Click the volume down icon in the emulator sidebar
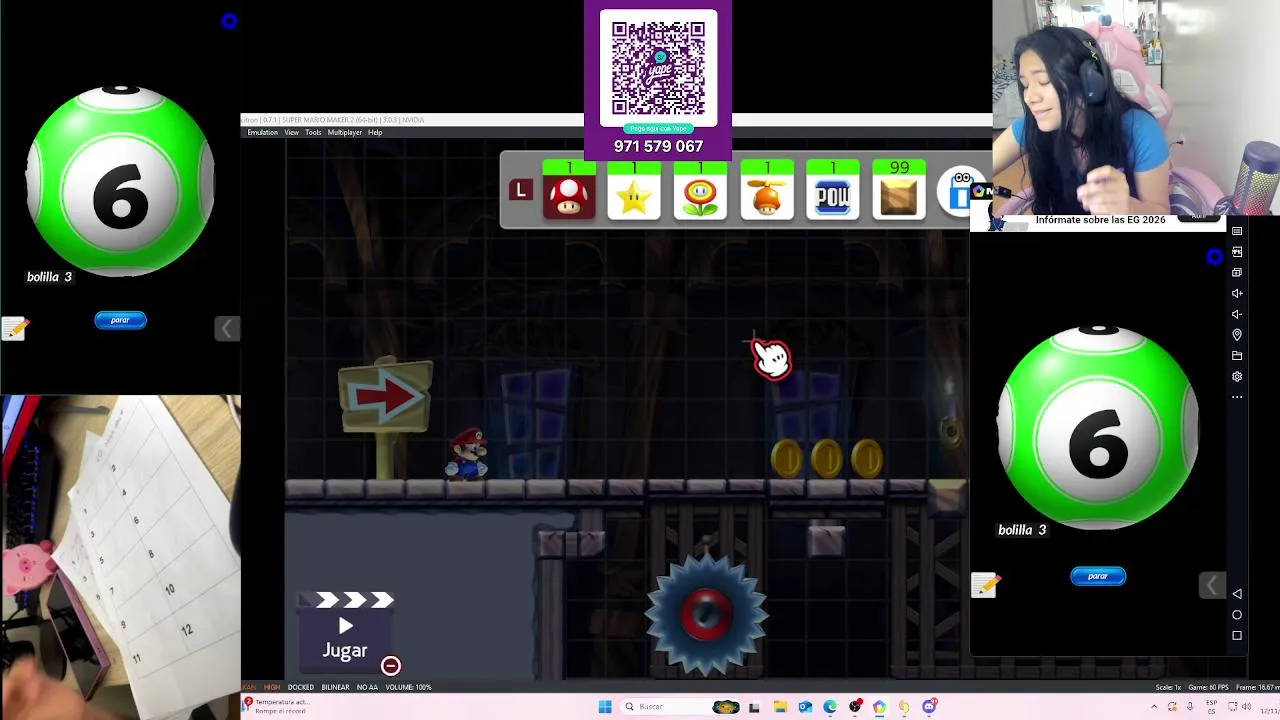 coord(1237,314)
